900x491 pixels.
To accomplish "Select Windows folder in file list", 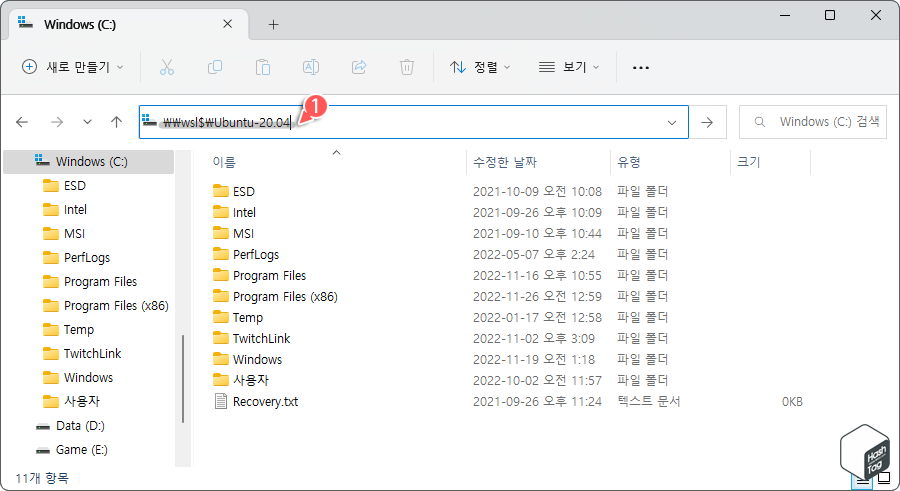I will tap(257, 359).
